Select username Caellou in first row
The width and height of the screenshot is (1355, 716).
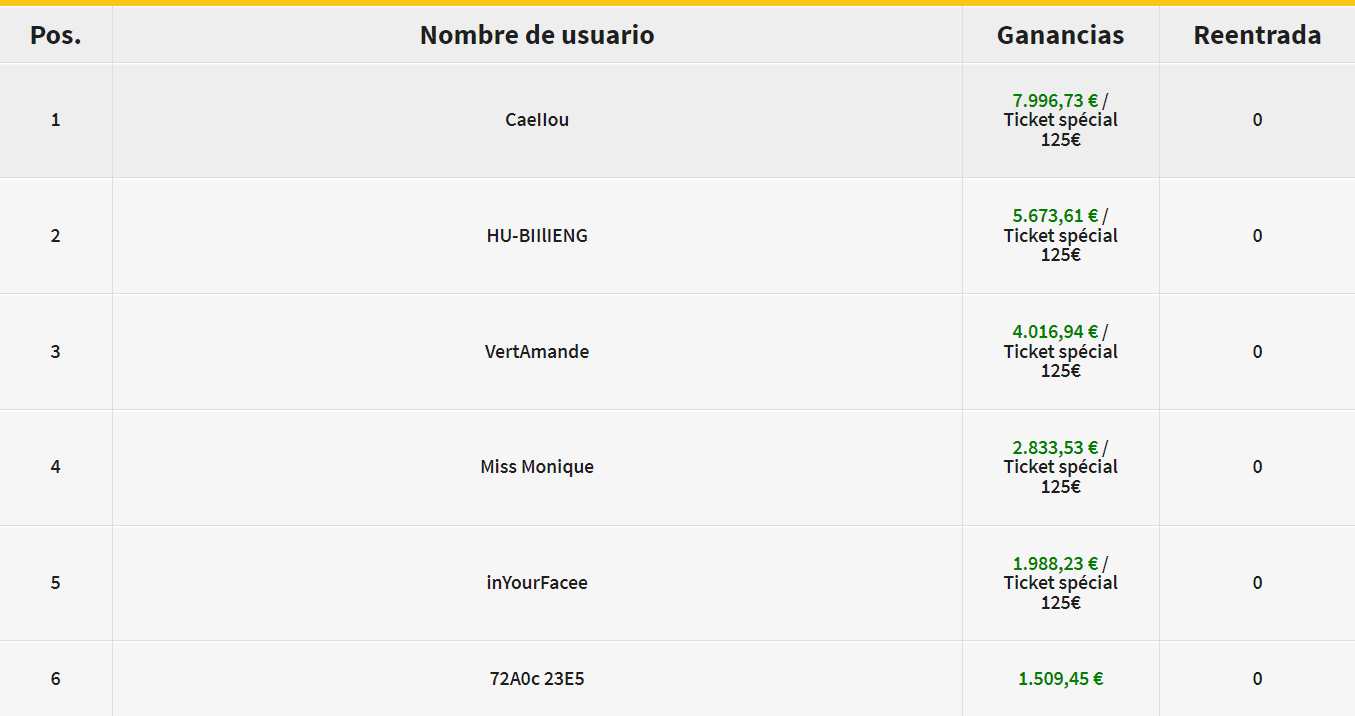537,120
